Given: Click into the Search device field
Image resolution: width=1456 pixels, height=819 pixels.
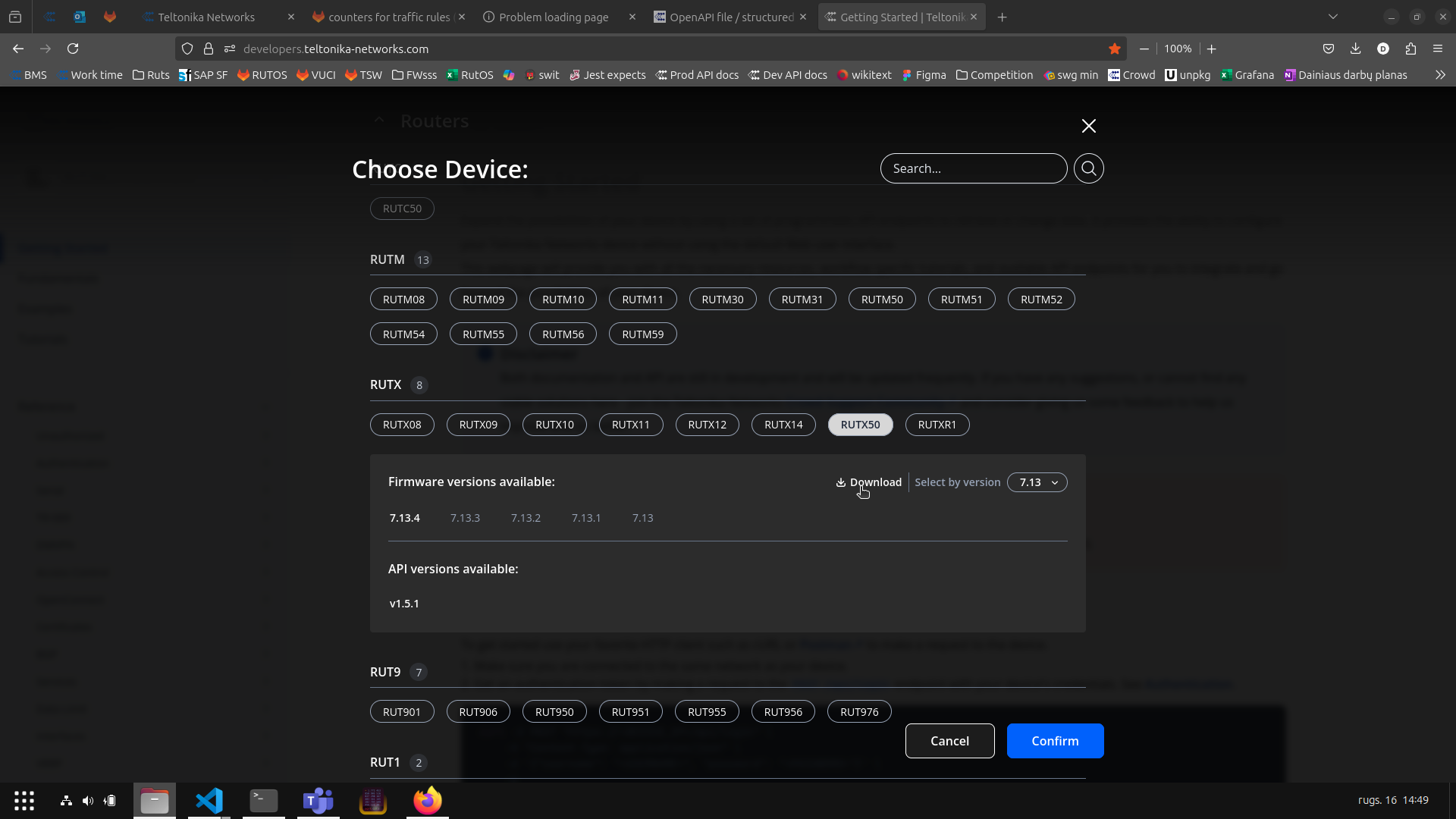Looking at the screenshot, I should tap(972, 168).
